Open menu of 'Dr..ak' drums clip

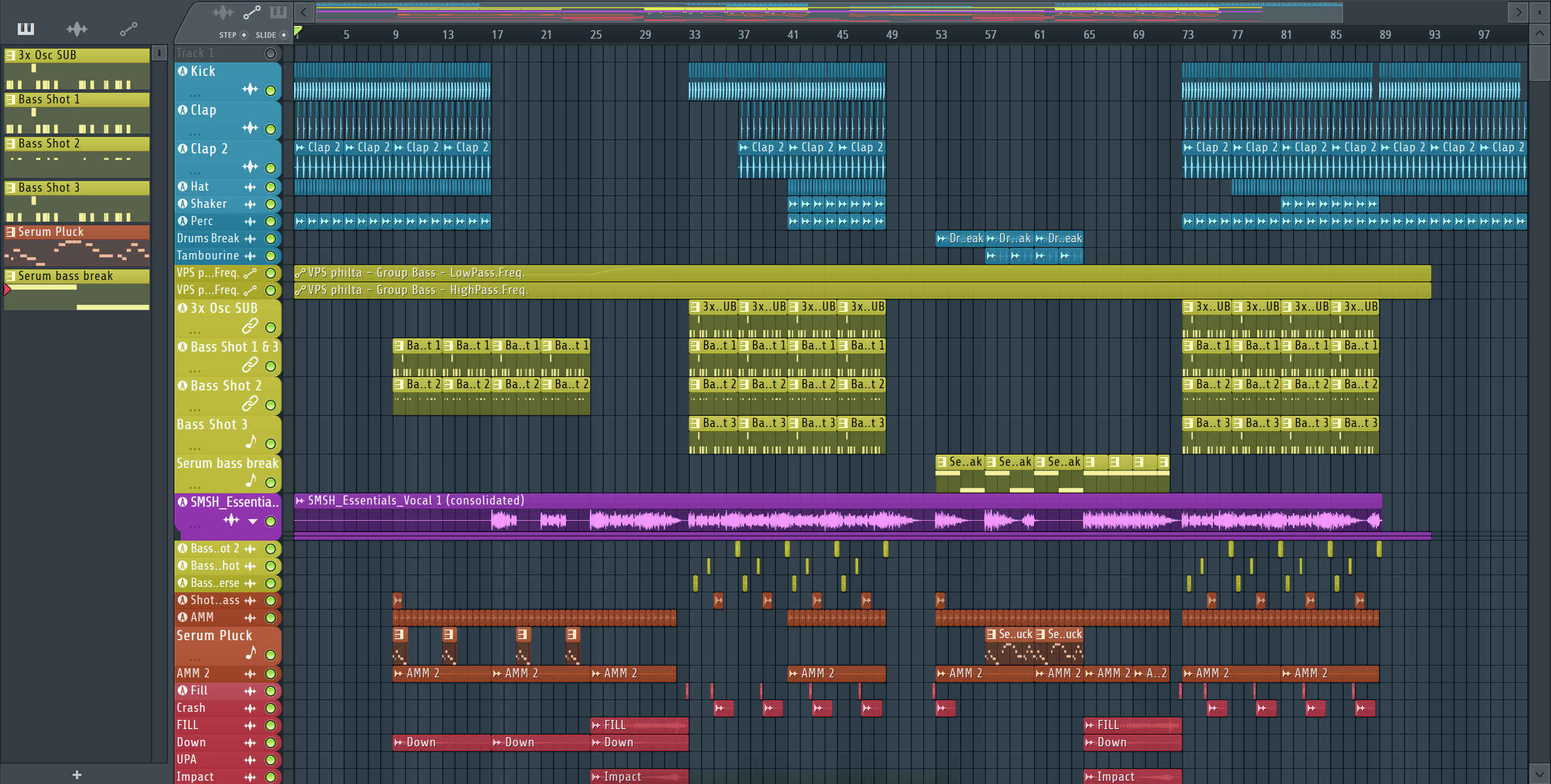coord(991,239)
